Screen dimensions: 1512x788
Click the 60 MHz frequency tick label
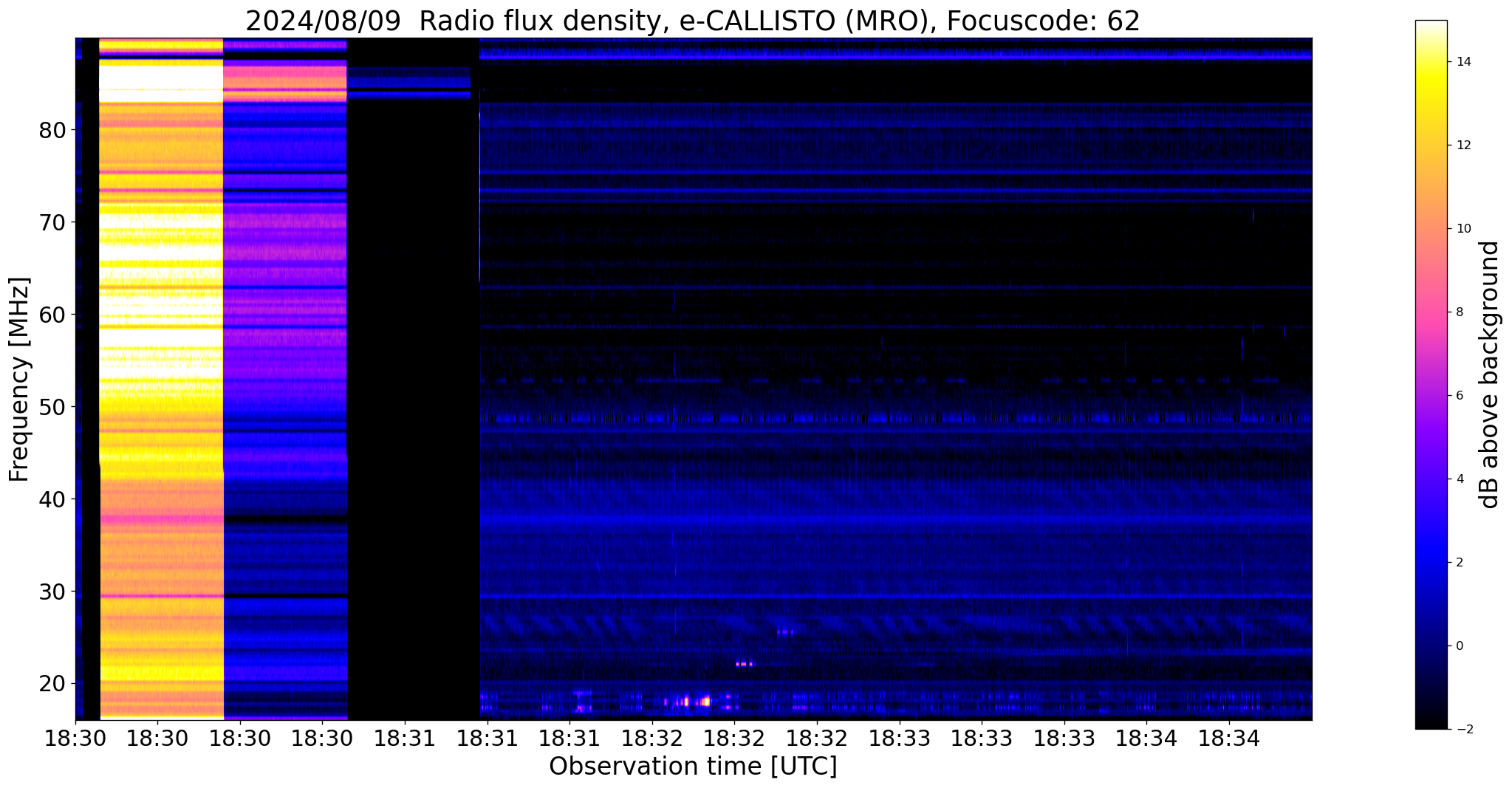tap(52, 315)
